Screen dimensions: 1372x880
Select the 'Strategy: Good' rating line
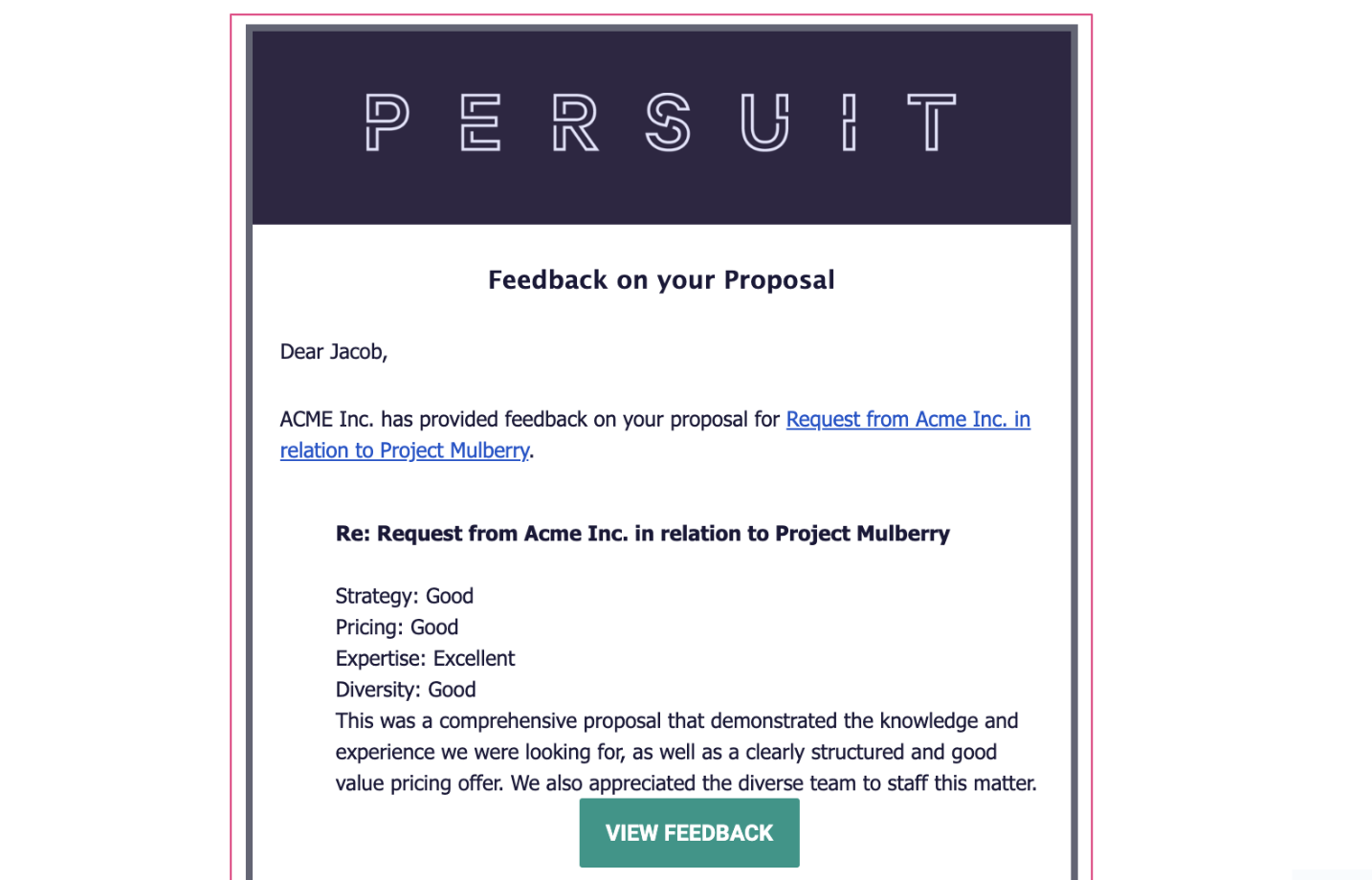(405, 596)
